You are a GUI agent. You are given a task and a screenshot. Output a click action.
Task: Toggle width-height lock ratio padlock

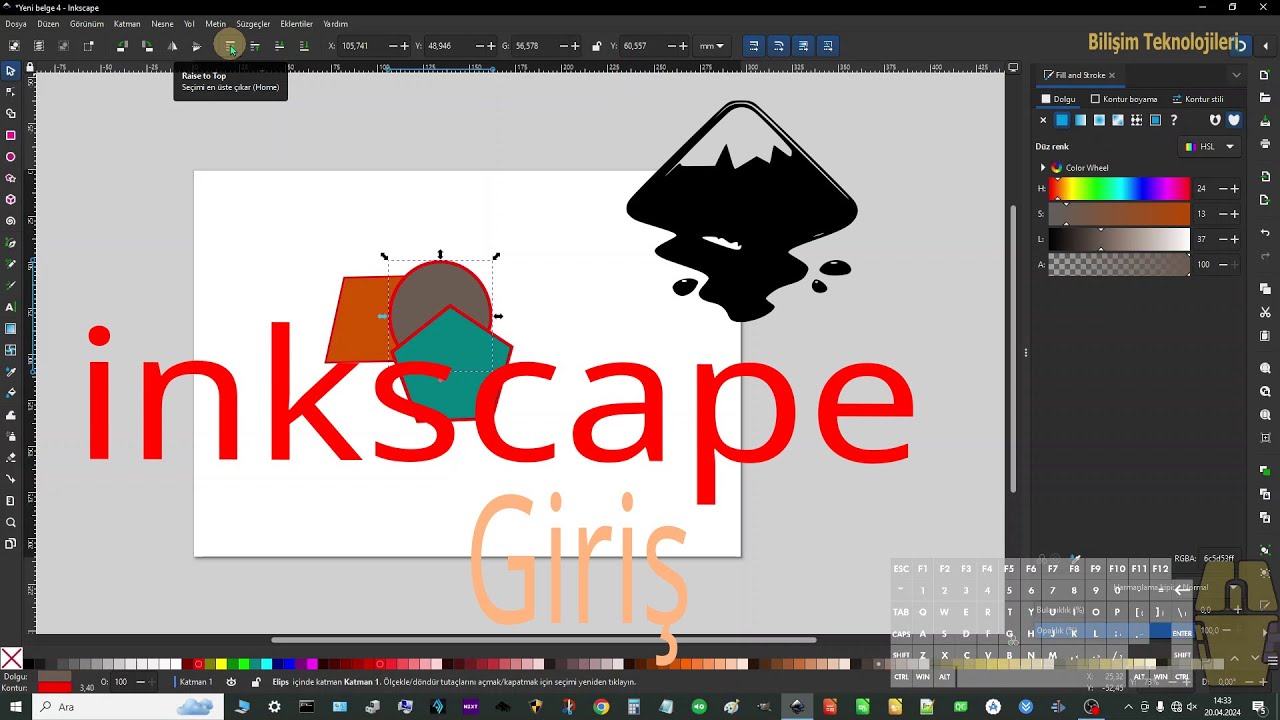click(597, 46)
